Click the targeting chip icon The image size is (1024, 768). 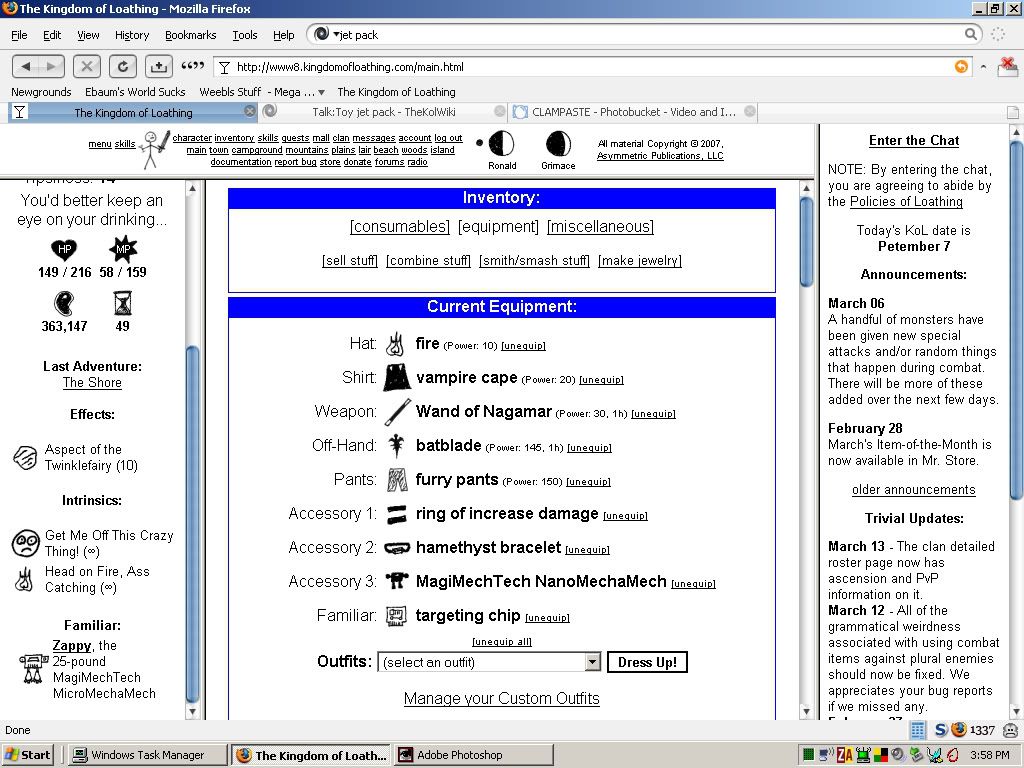click(x=396, y=616)
